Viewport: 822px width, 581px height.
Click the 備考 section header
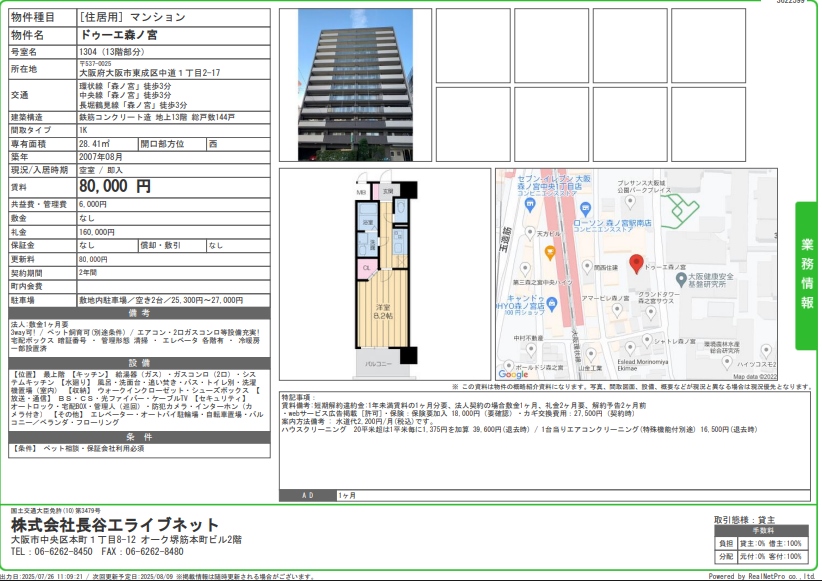139,313
